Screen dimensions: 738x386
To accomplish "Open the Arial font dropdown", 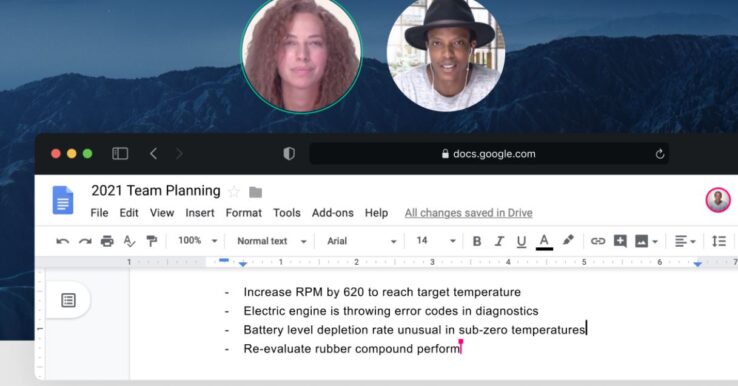I will pos(361,241).
